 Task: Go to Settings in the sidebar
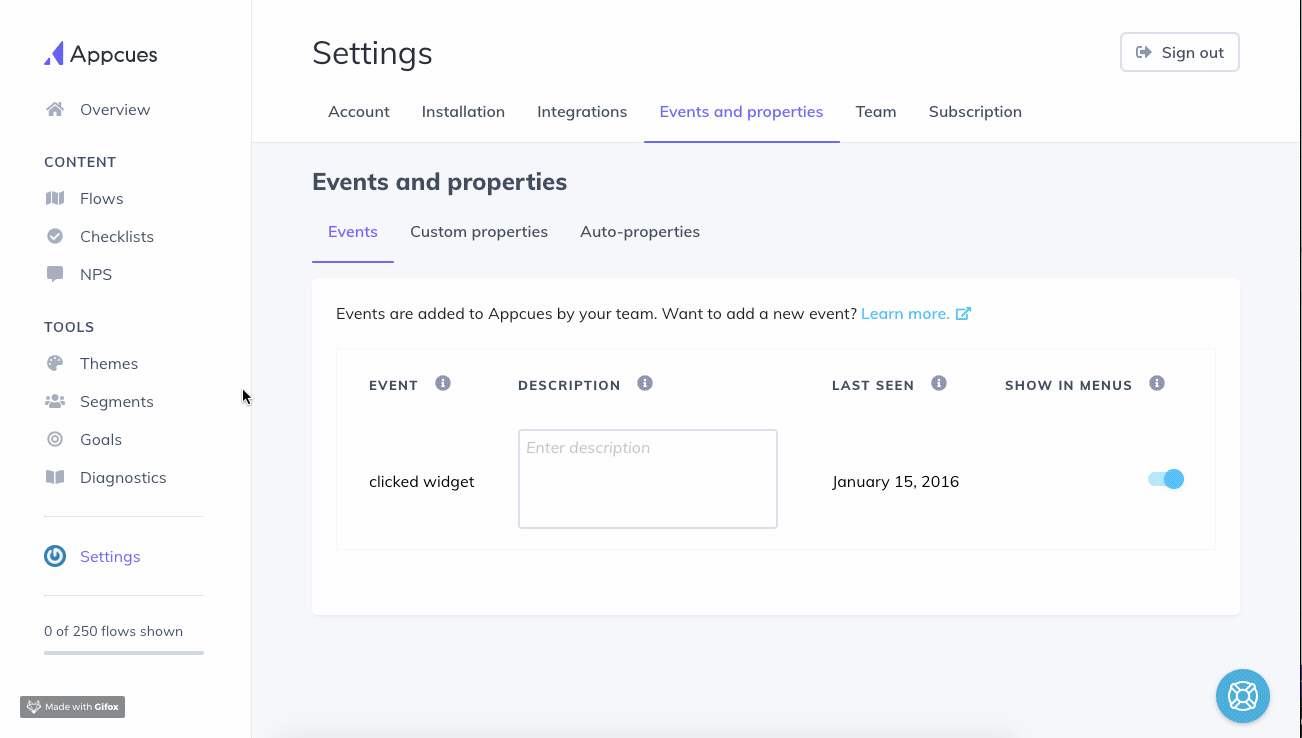pos(110,556)
